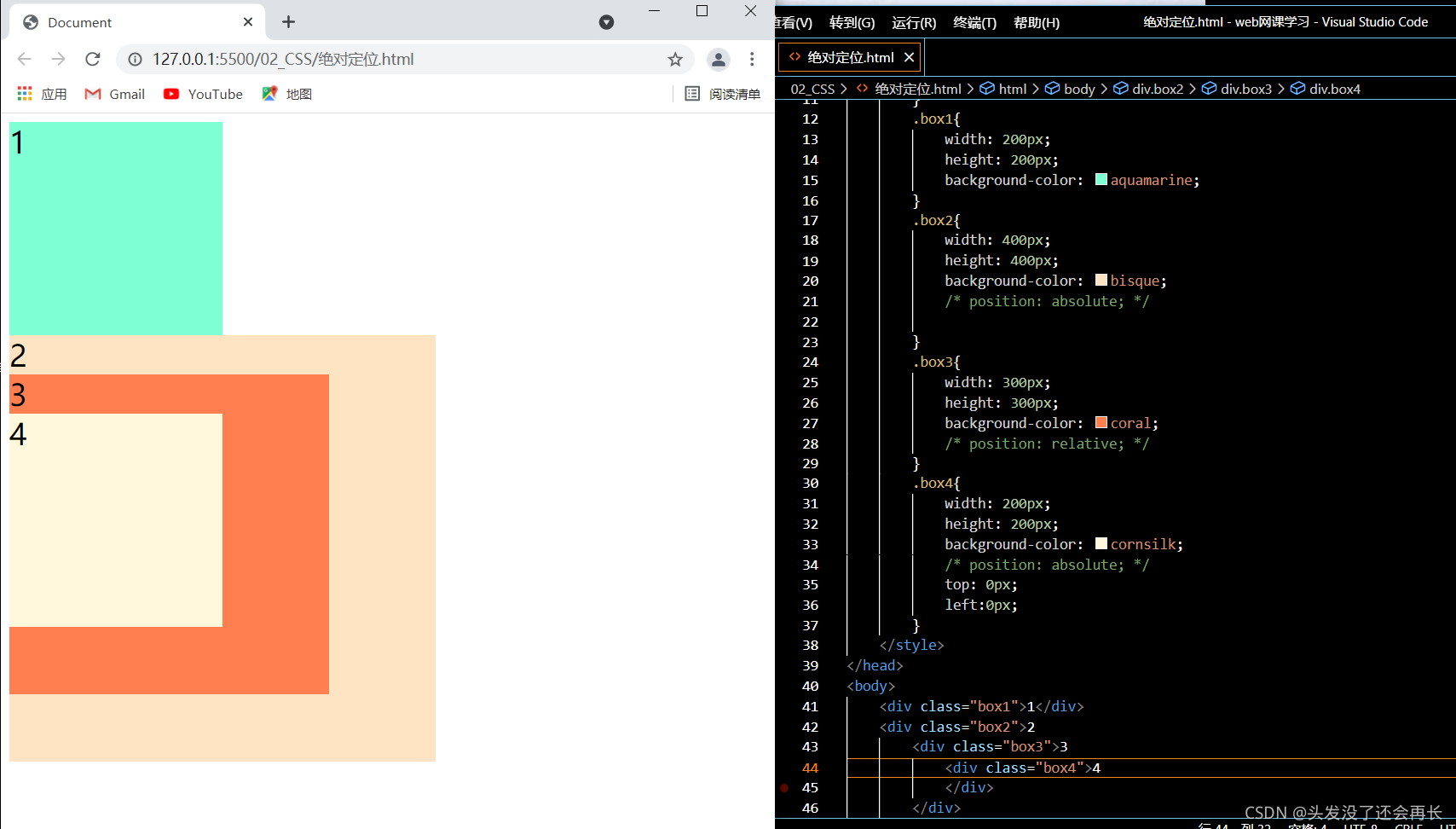1456x829 pixels.
Task: Toggle the breakpoint on line 45
Action: pos(783,787)
